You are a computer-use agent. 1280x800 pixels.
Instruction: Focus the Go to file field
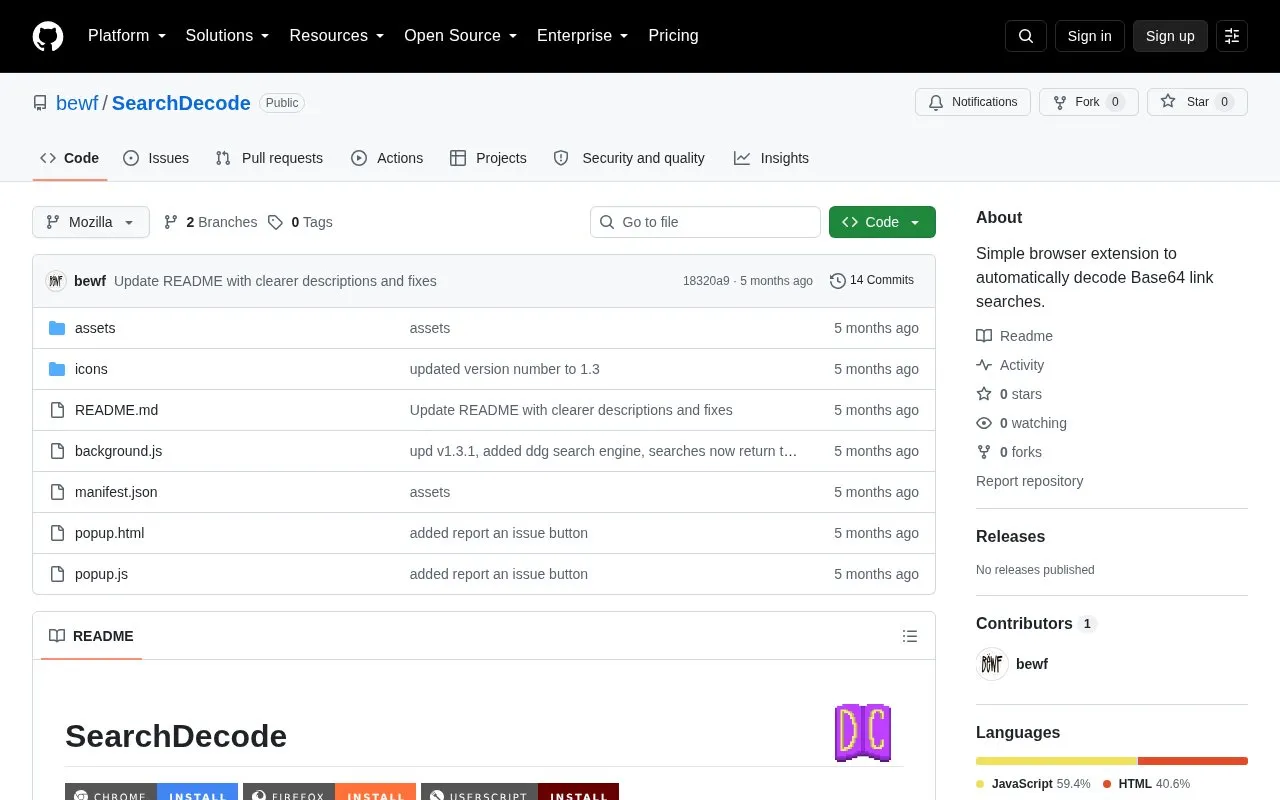click(x=705, y=222)
